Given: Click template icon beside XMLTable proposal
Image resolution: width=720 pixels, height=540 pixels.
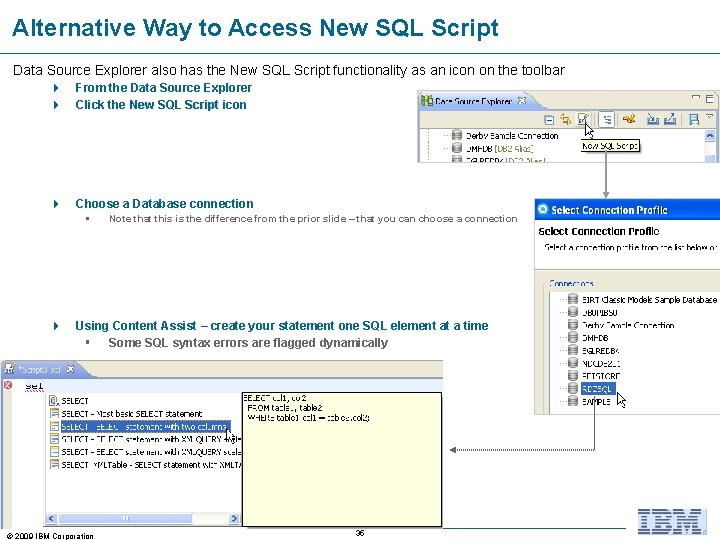Looking at the screenshot, I should coord(54,465).
